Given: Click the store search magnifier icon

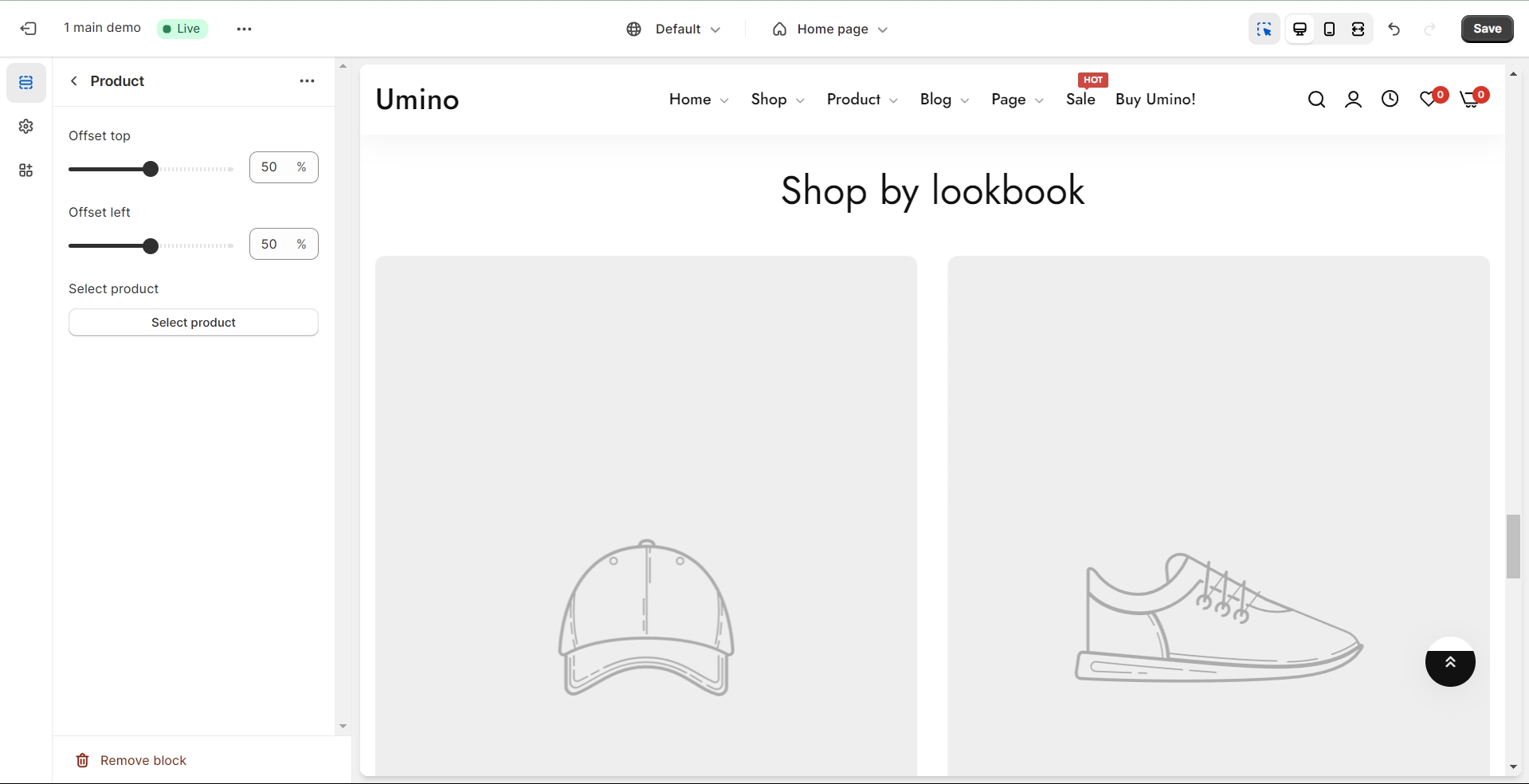Looking at the screenshot, I should point(1316,100).
